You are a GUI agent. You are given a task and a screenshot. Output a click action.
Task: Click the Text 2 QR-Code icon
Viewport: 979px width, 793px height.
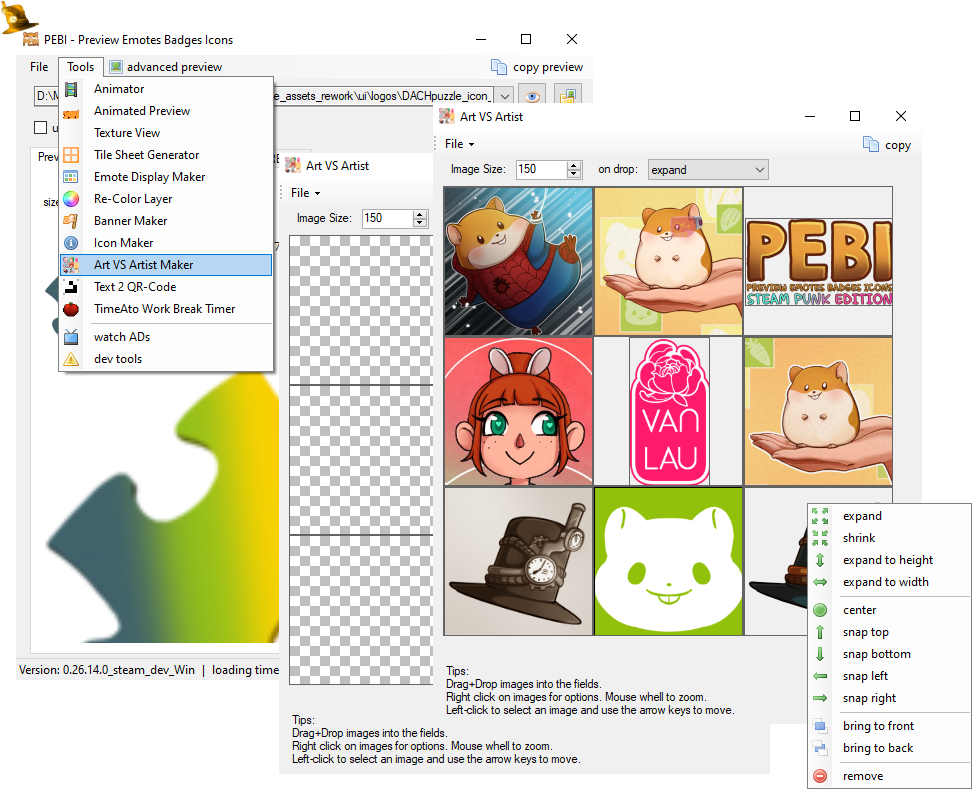(71, 287)
